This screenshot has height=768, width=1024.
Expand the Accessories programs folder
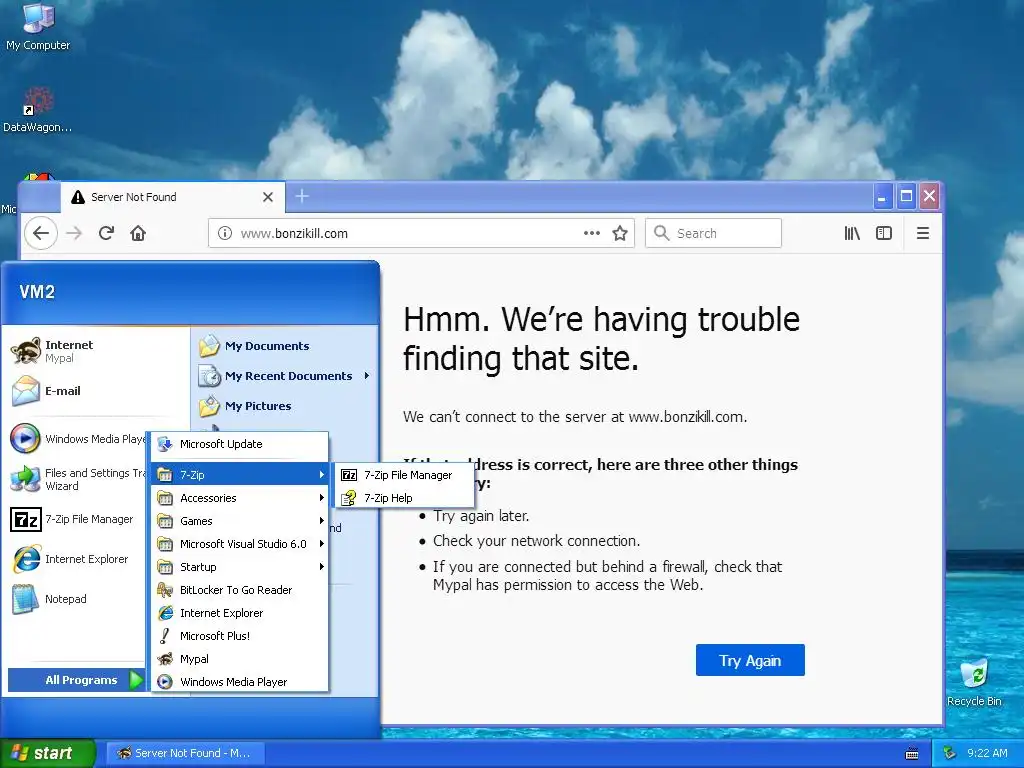(x=240, y=498)
